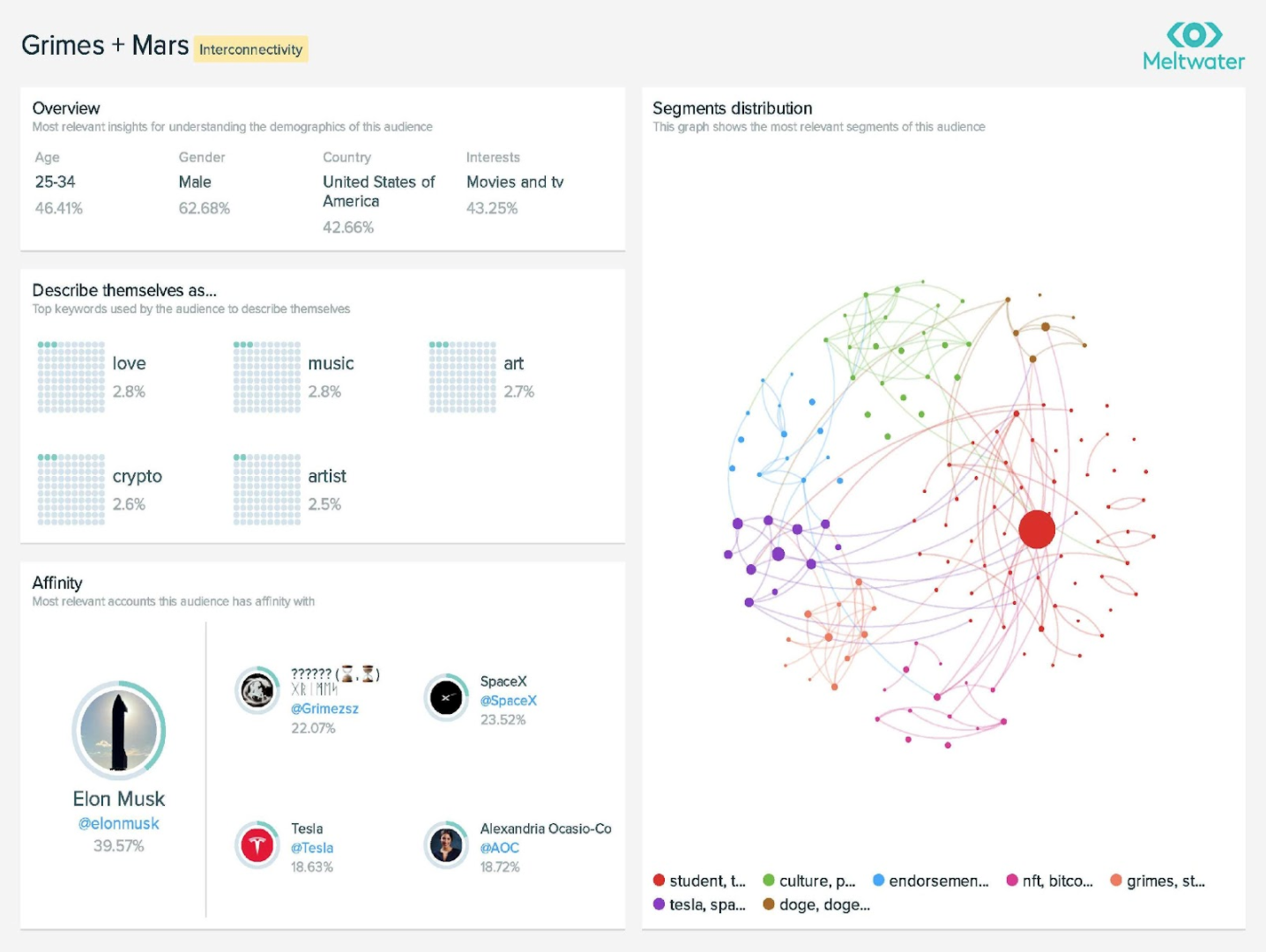Open the @SpaceX handle link
This screenshot has width=1266, height=952.
509,701
